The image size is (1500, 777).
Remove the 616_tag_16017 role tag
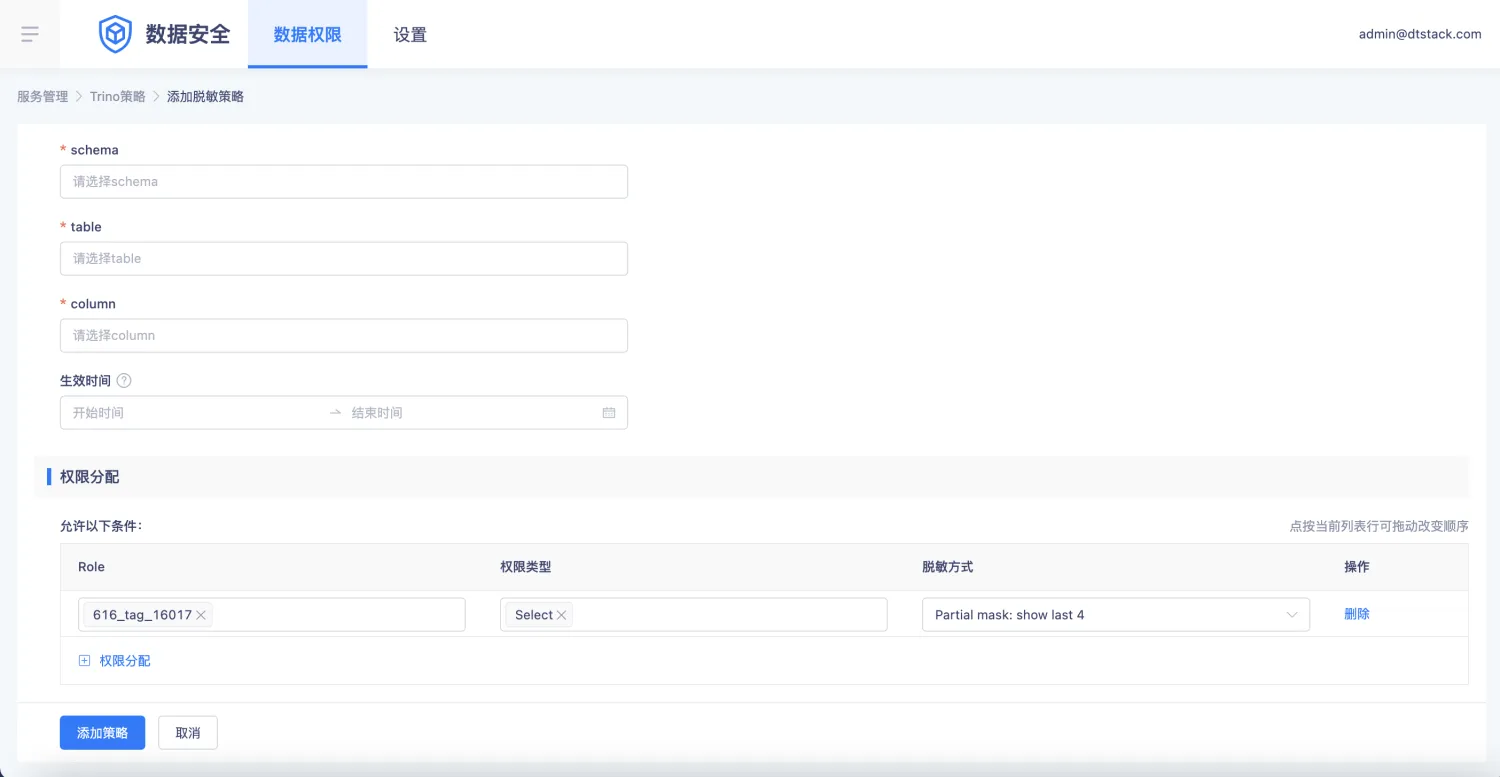point(201,615)
